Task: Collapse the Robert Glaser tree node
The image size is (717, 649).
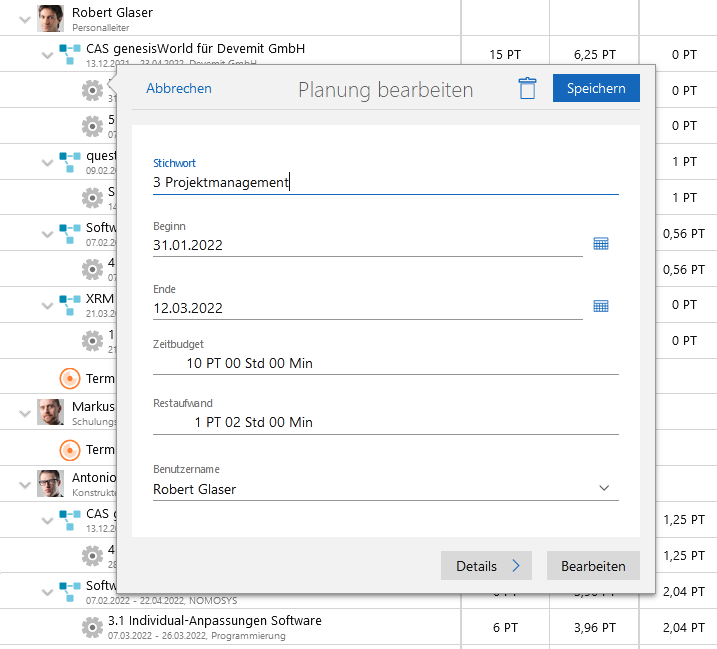Action: pyautogui.click(x=26, y=18)
